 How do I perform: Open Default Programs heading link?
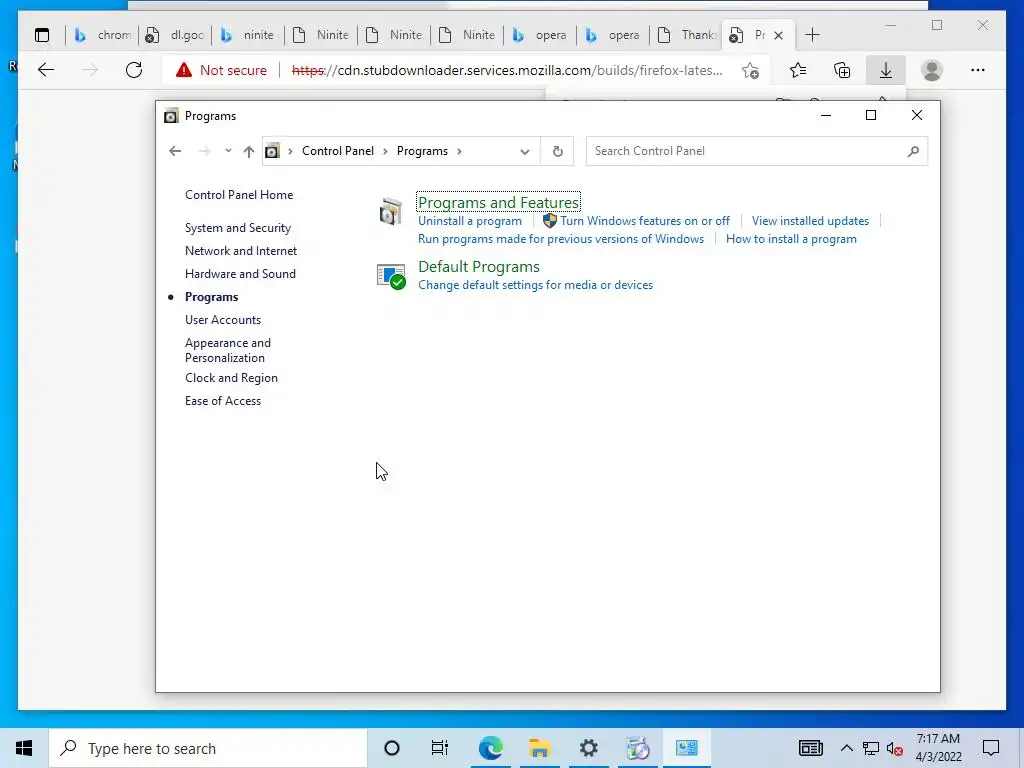click(479, 266)
